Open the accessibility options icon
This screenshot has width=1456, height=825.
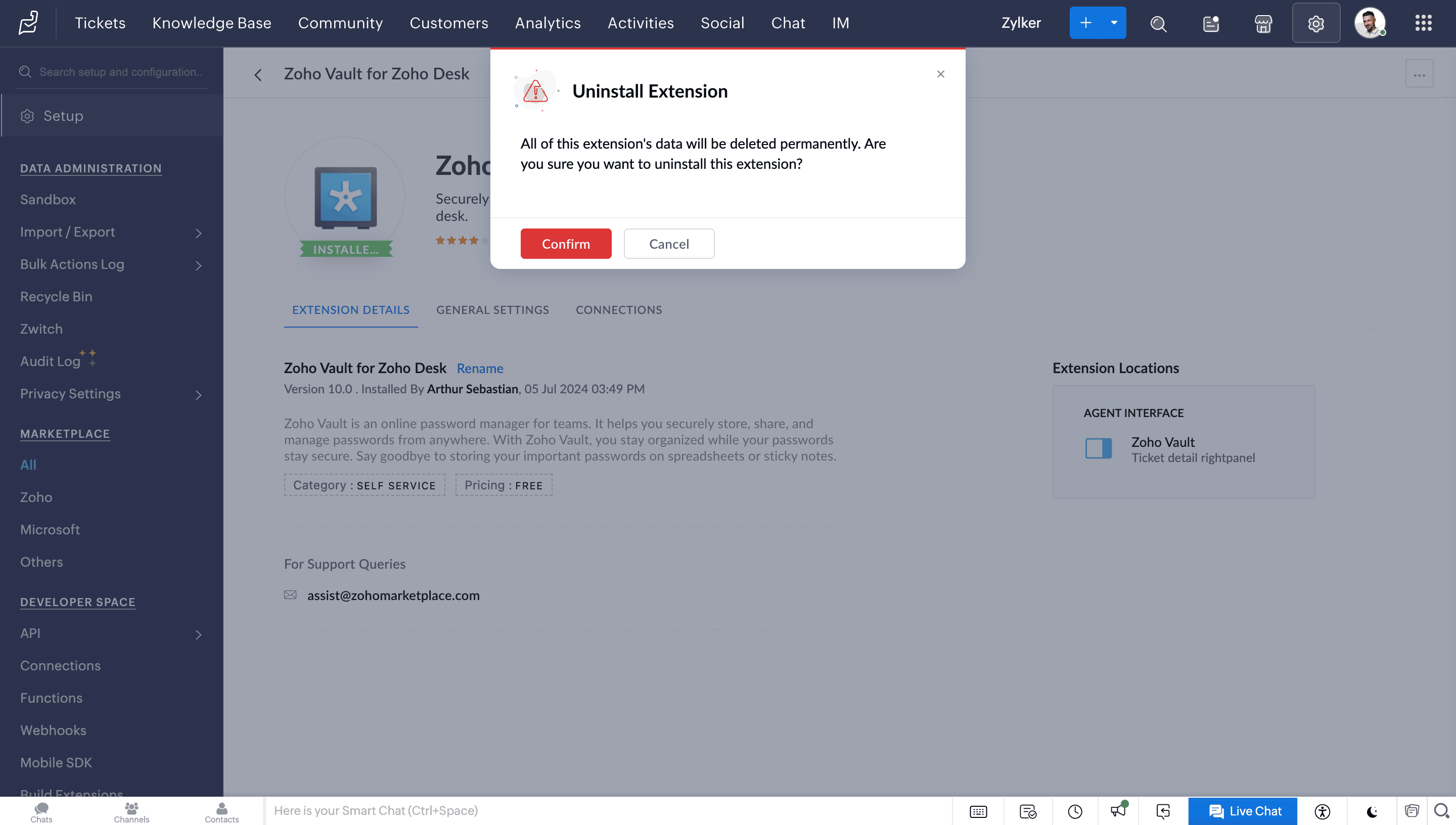(1323, 811)
